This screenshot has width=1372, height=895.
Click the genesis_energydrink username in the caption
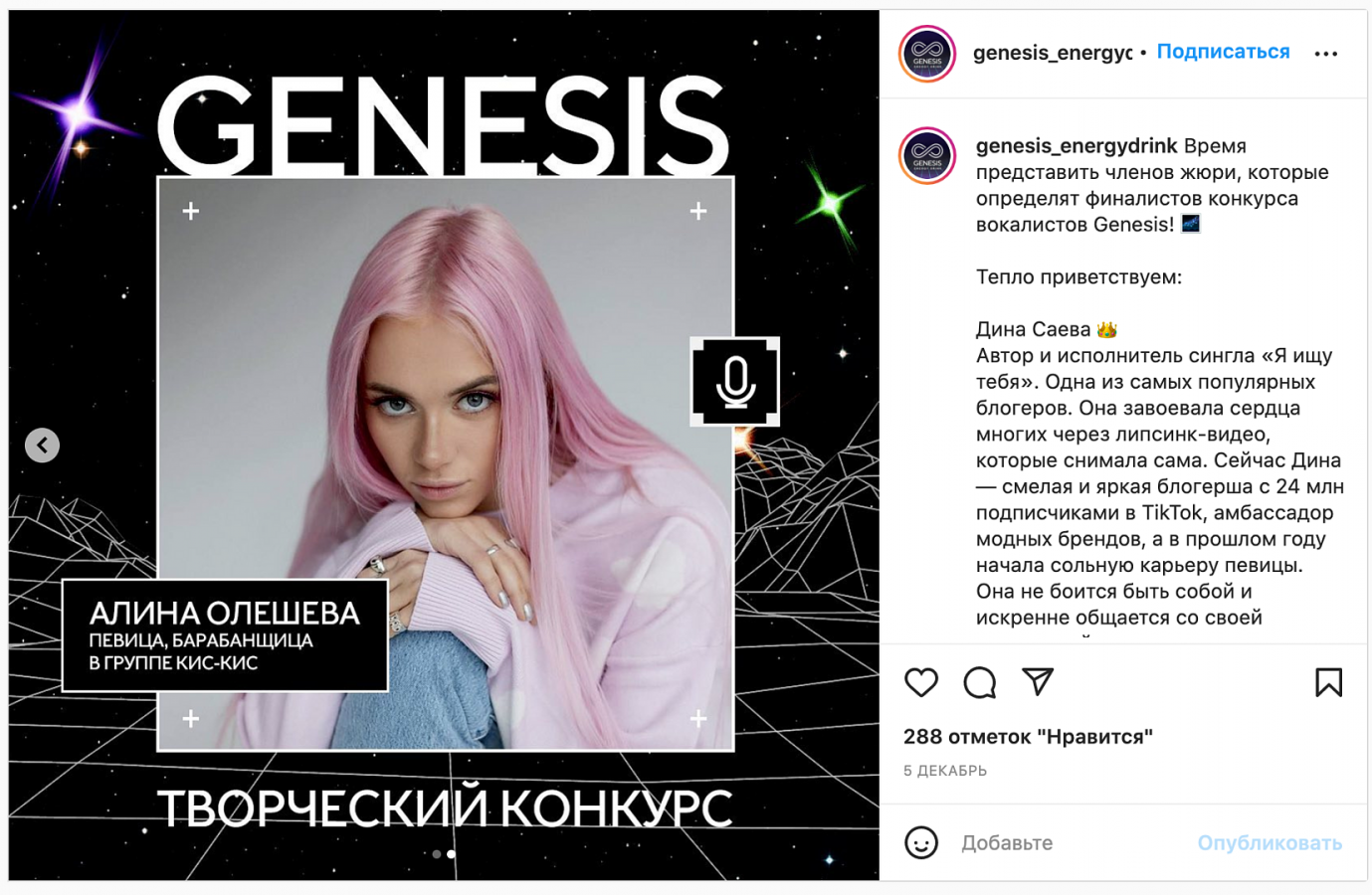[1077, 146]
